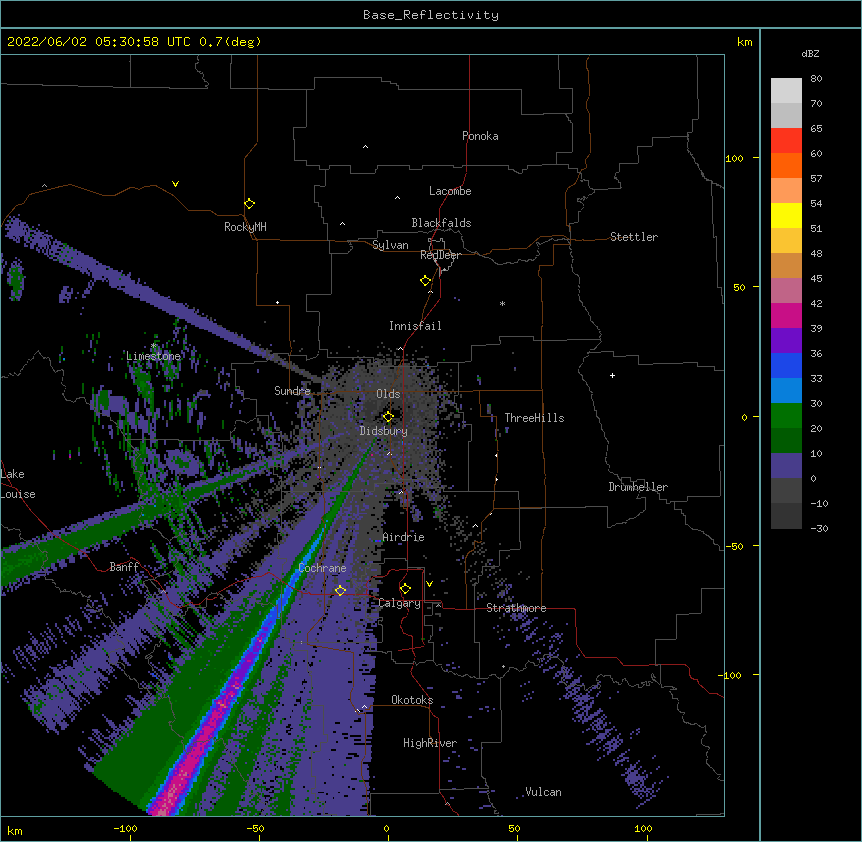The width and height of the screenshot is (862, 842).
Task: Click the Didsbury label
Action: click(x=384, y=431)
